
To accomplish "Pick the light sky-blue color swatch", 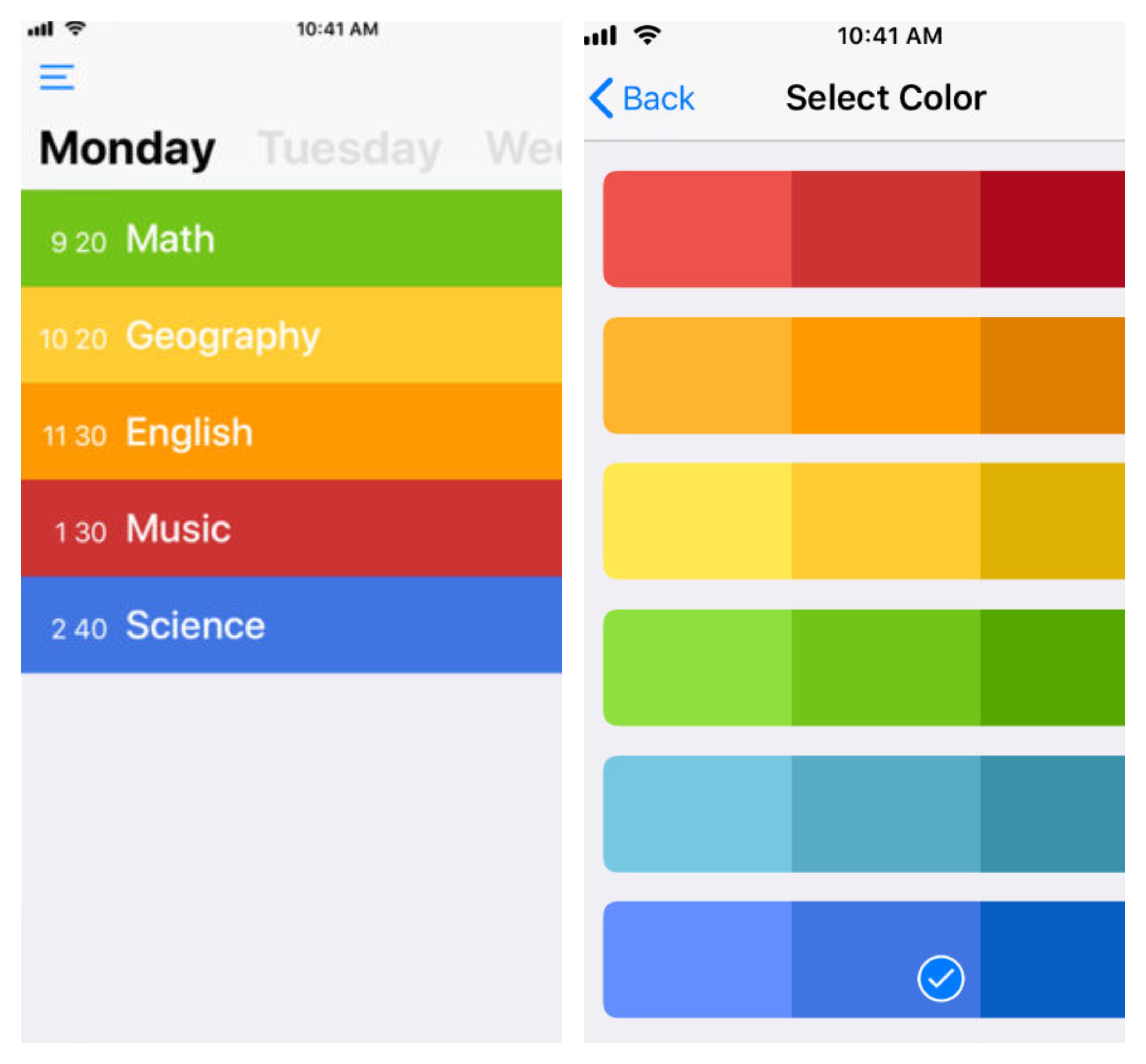I will (697, 814).
